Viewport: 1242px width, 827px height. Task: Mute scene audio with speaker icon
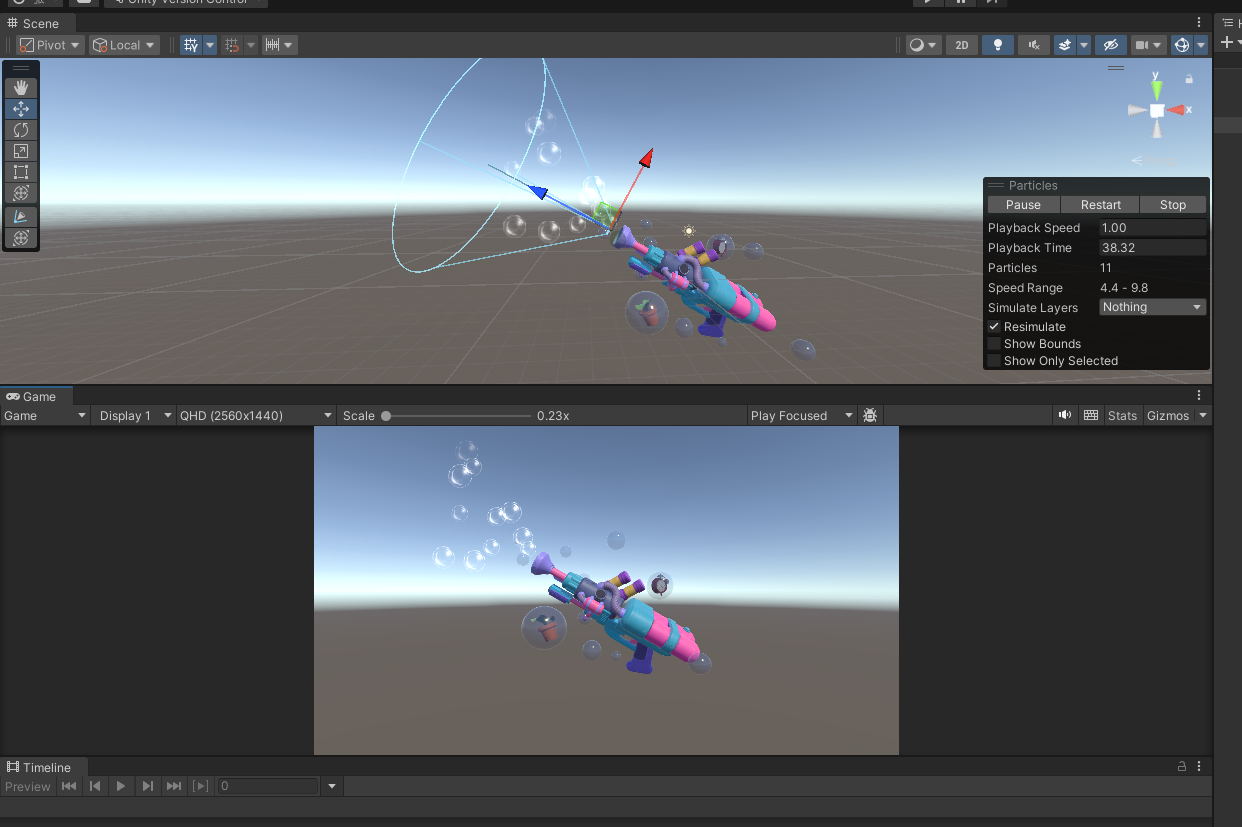1033,45
